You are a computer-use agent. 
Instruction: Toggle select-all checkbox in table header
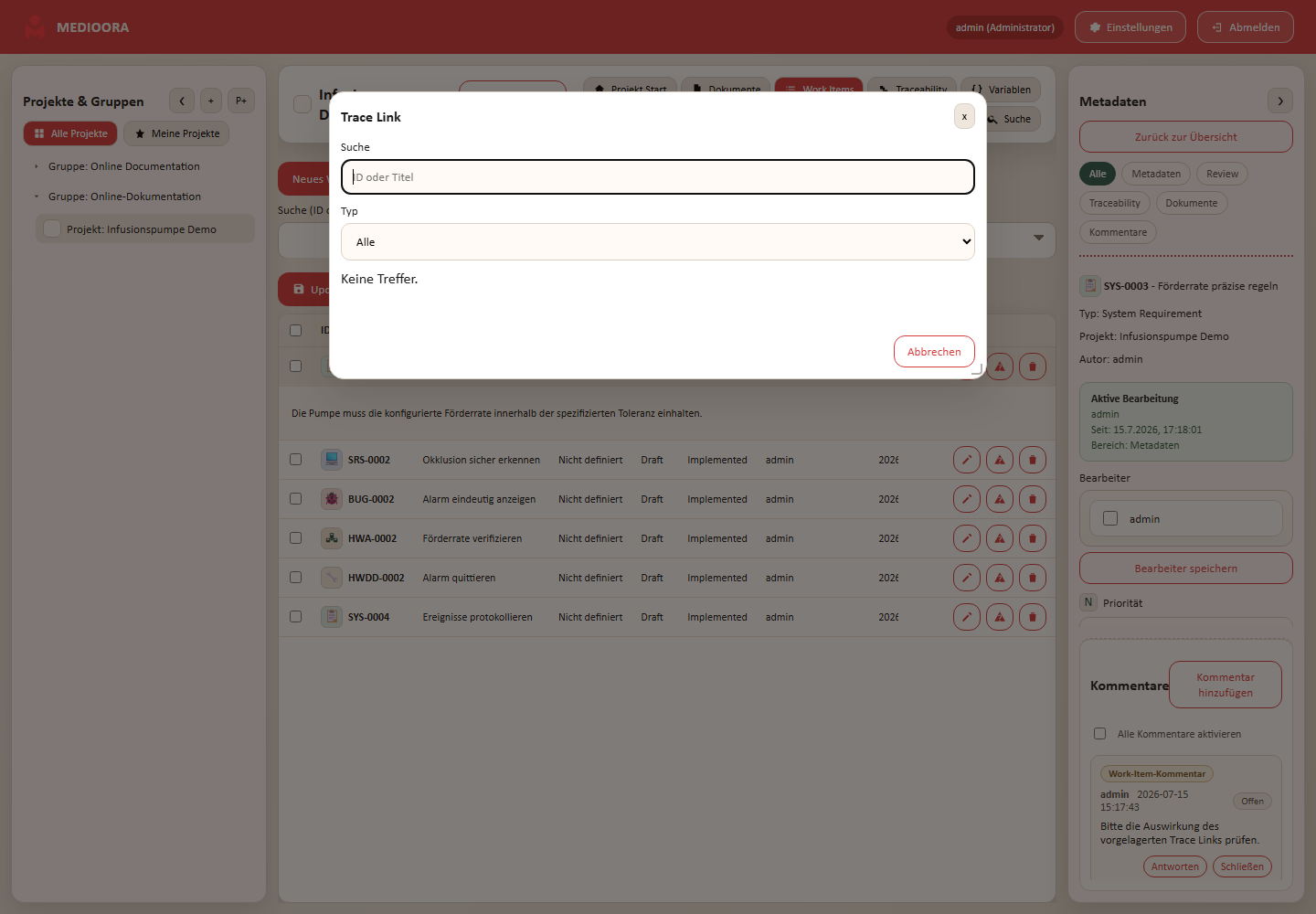coord(295,330)
